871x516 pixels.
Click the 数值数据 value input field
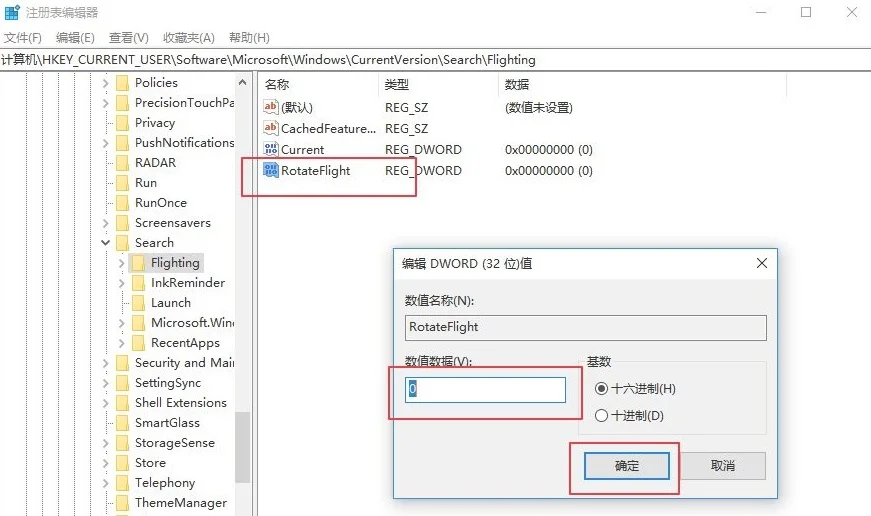[x=485, y=389]
